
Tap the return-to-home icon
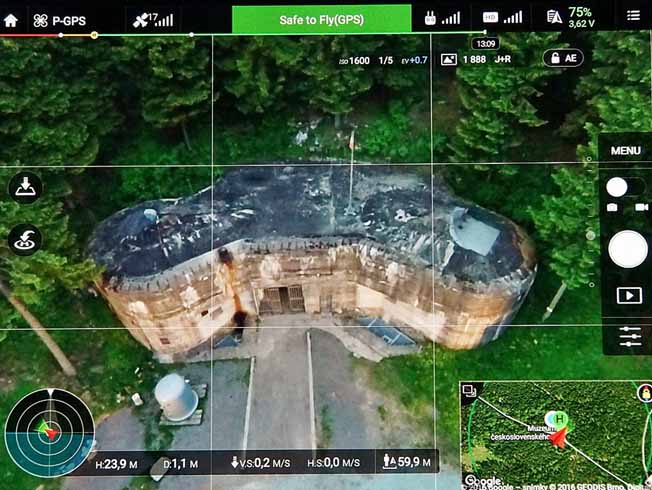(x=25, y=240)
